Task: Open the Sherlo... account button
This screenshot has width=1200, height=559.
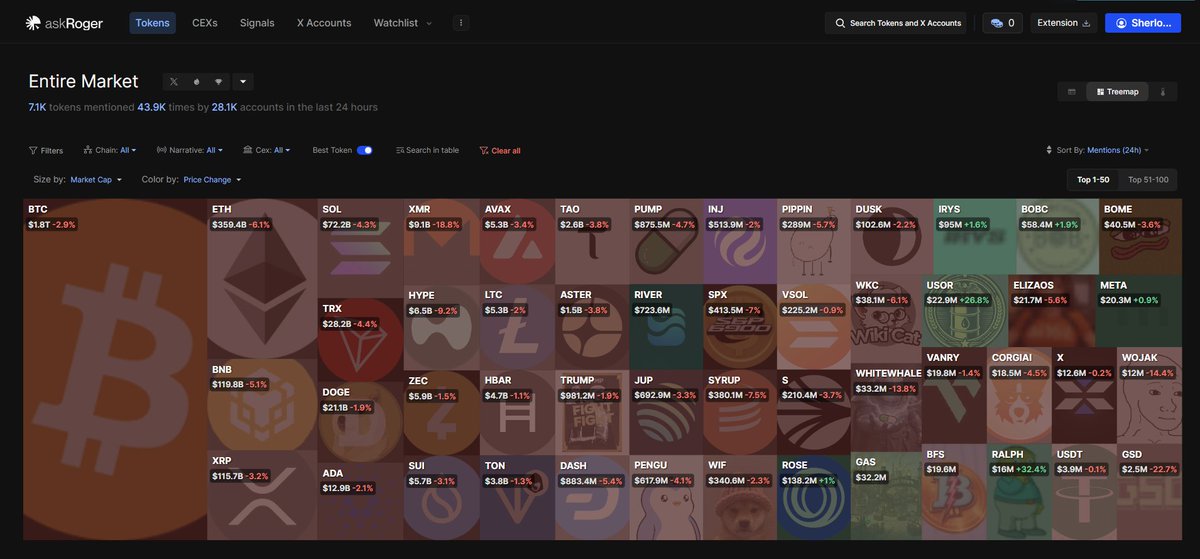Action: tap(1143, 22)
